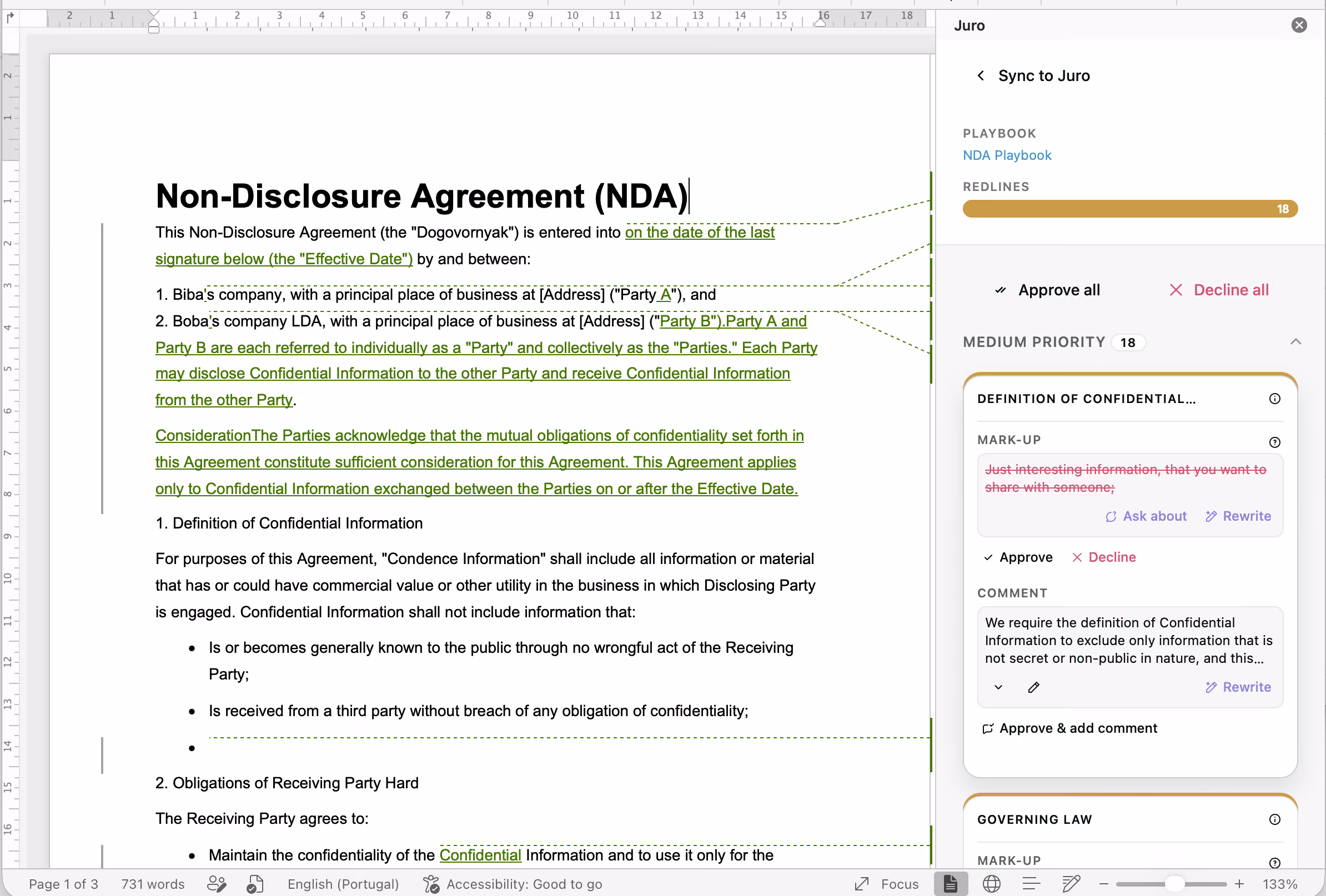Screen dimensions: 1326x896
Task: Change language English (Portugal)
Action: (x=343, y=884)
